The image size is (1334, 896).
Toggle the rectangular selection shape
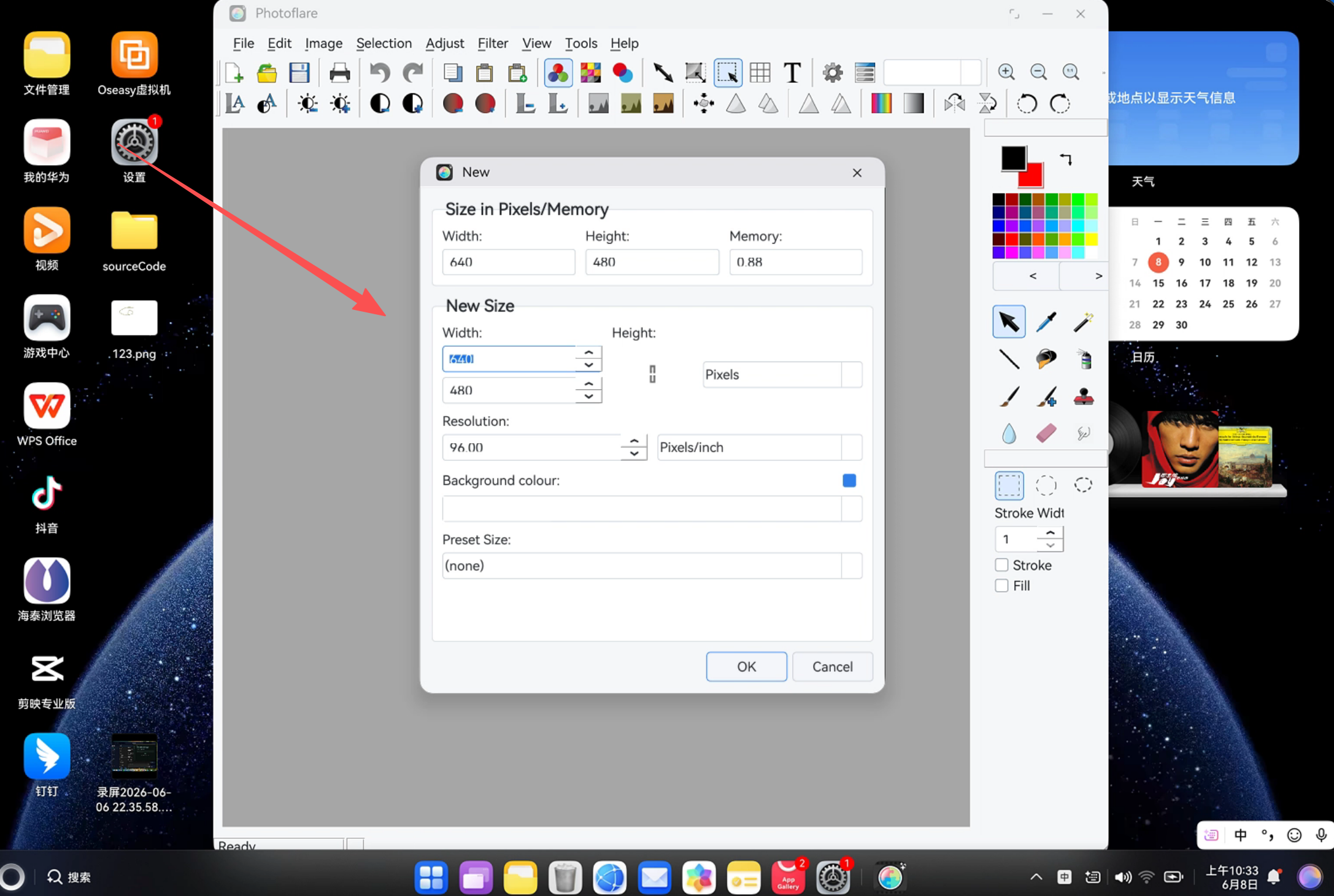click(1009, 485)
